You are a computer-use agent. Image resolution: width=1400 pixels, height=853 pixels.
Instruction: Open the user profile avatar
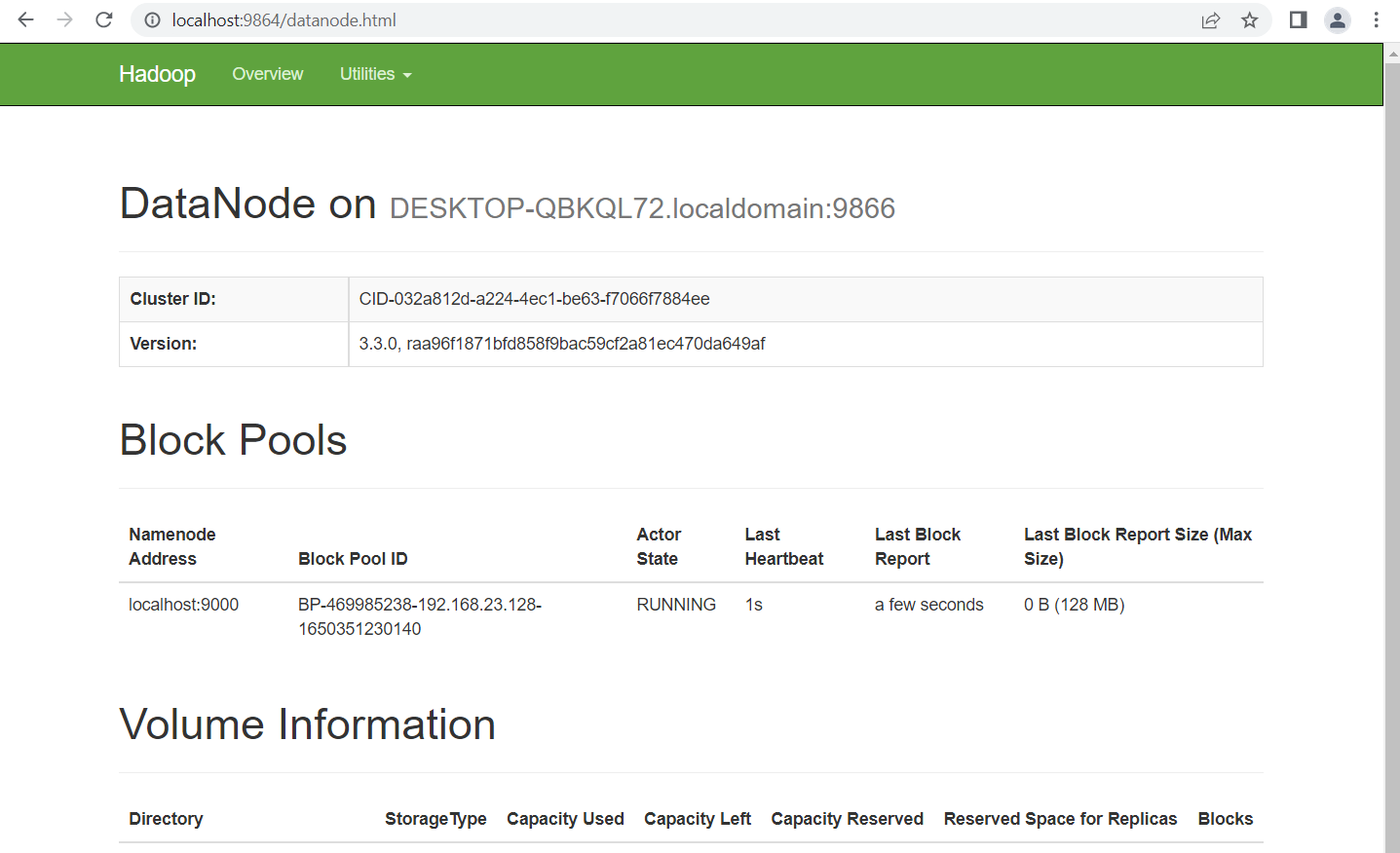pyautogui.click(x=1337, y=20)
